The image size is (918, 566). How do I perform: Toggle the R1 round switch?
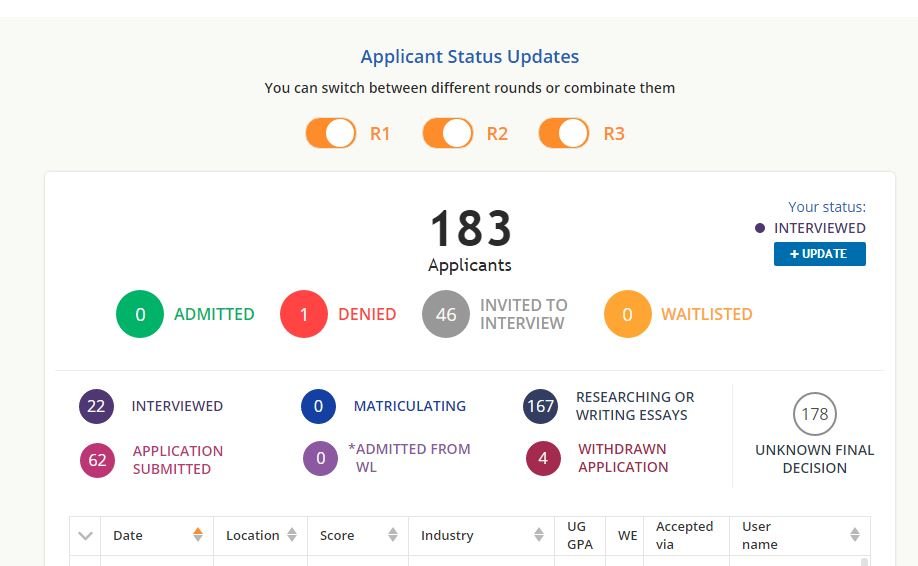click(x=331, y=133)
